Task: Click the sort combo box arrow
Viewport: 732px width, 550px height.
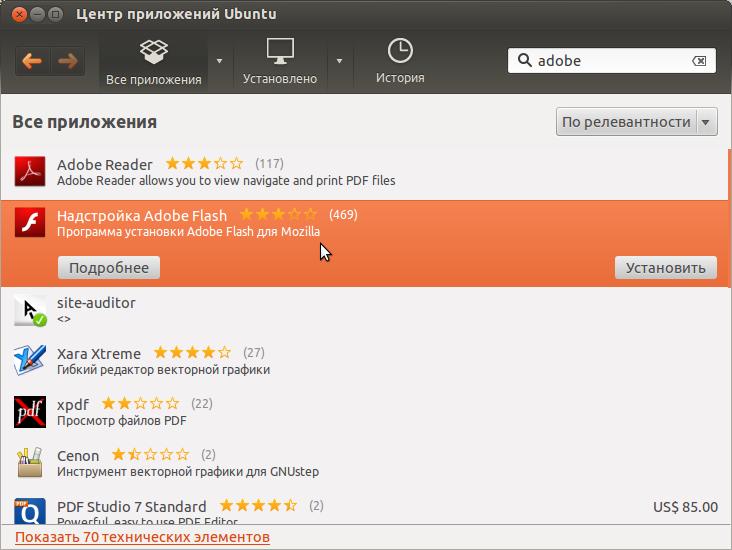Action: pos(706,122)
